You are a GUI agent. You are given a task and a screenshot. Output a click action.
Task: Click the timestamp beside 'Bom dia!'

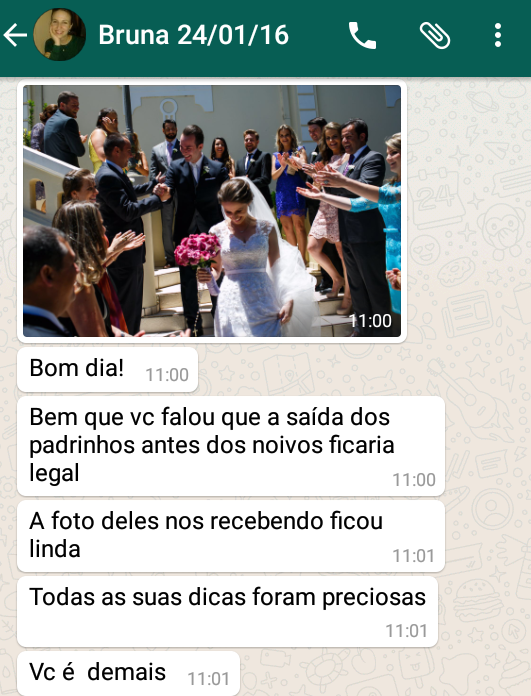[x=167, y=375]
